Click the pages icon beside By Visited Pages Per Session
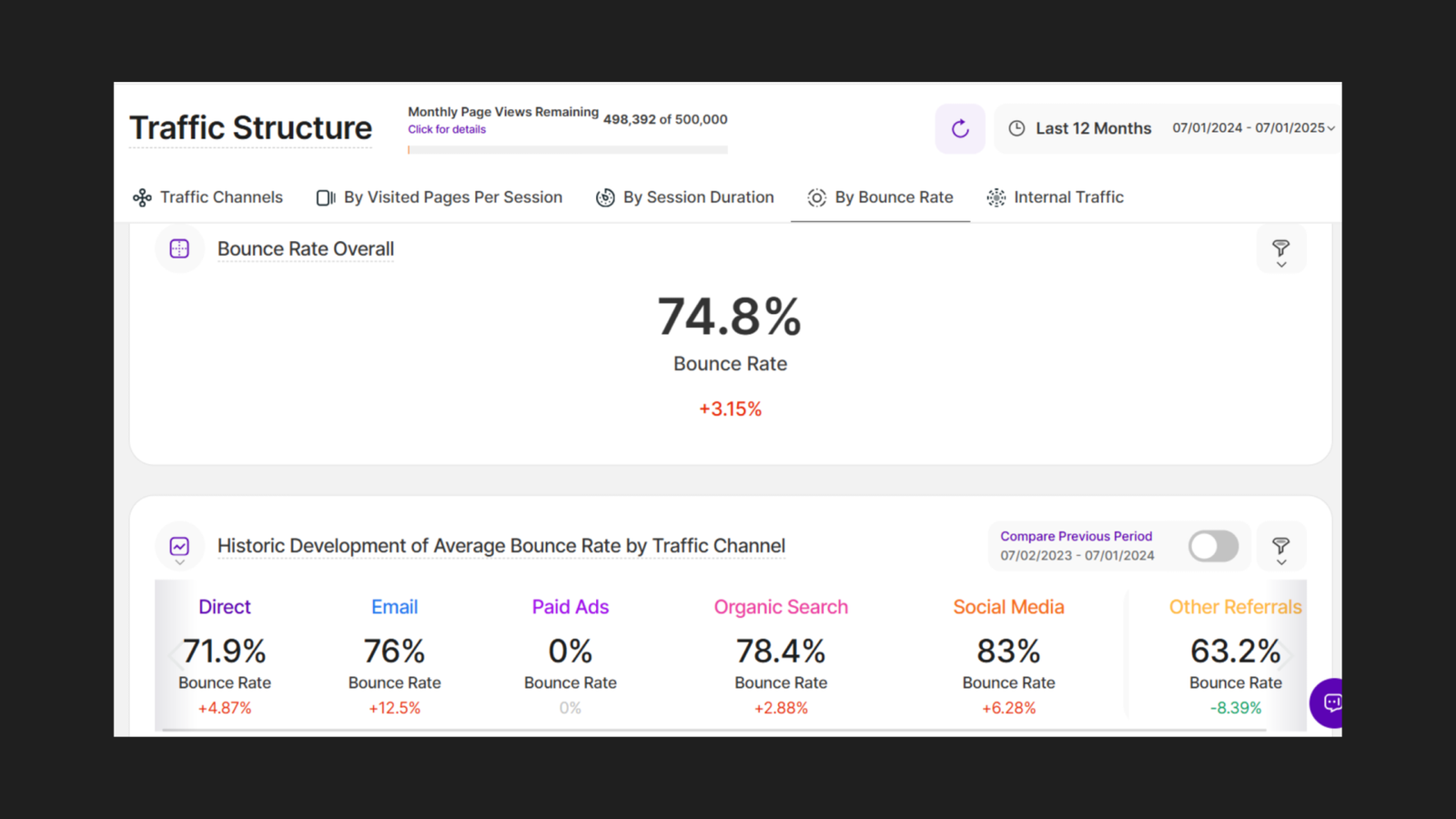The width and height of the screenshot is (1456, 819). pyautogui.click(x=325, y=197)
